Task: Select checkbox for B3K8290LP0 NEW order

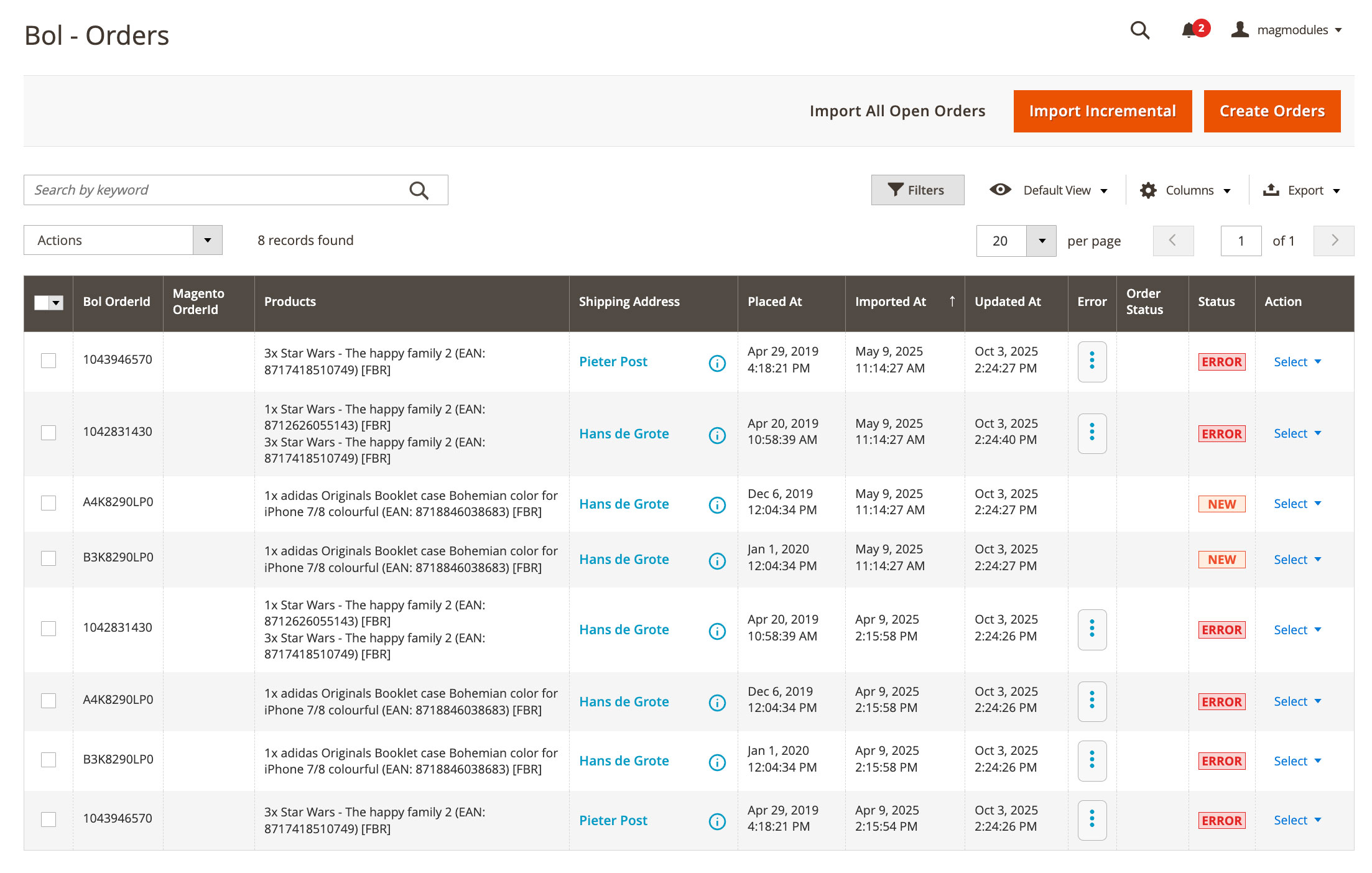Action: click(49, 558)
